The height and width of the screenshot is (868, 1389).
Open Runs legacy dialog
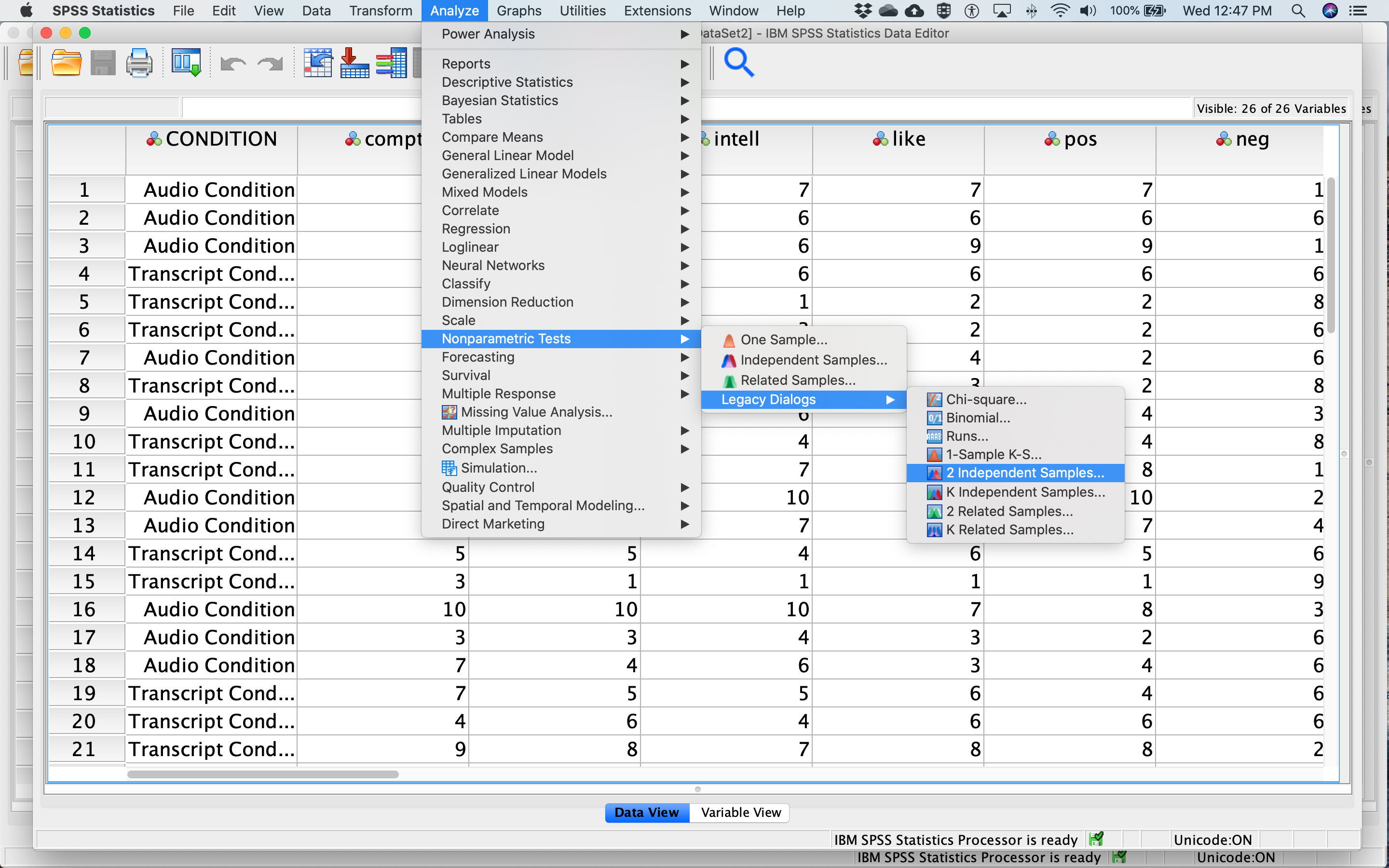tap(1015, 436)
